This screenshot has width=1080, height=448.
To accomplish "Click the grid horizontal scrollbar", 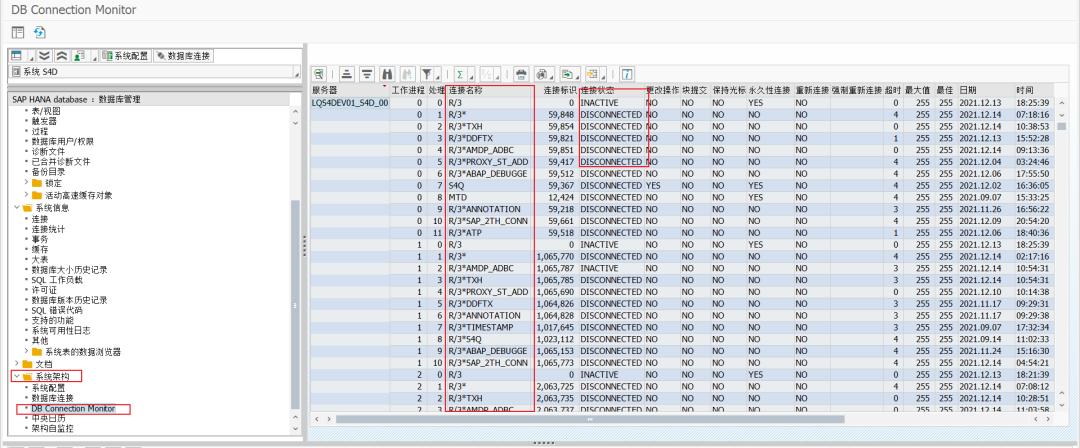I will pos(590,418).
